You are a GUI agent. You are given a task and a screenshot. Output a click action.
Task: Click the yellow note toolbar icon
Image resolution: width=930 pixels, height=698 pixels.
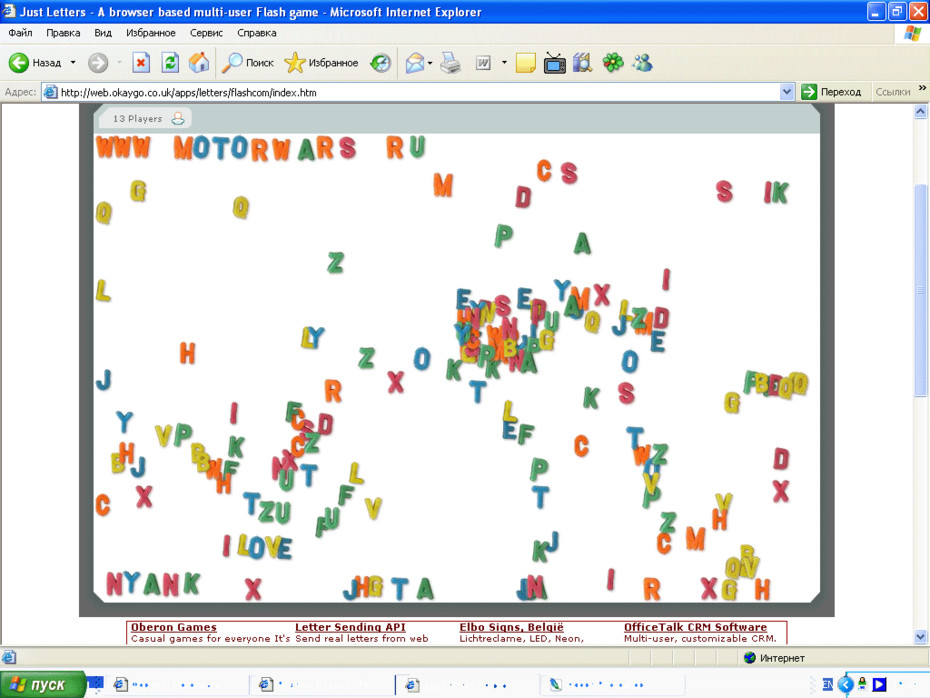[525, 62]
